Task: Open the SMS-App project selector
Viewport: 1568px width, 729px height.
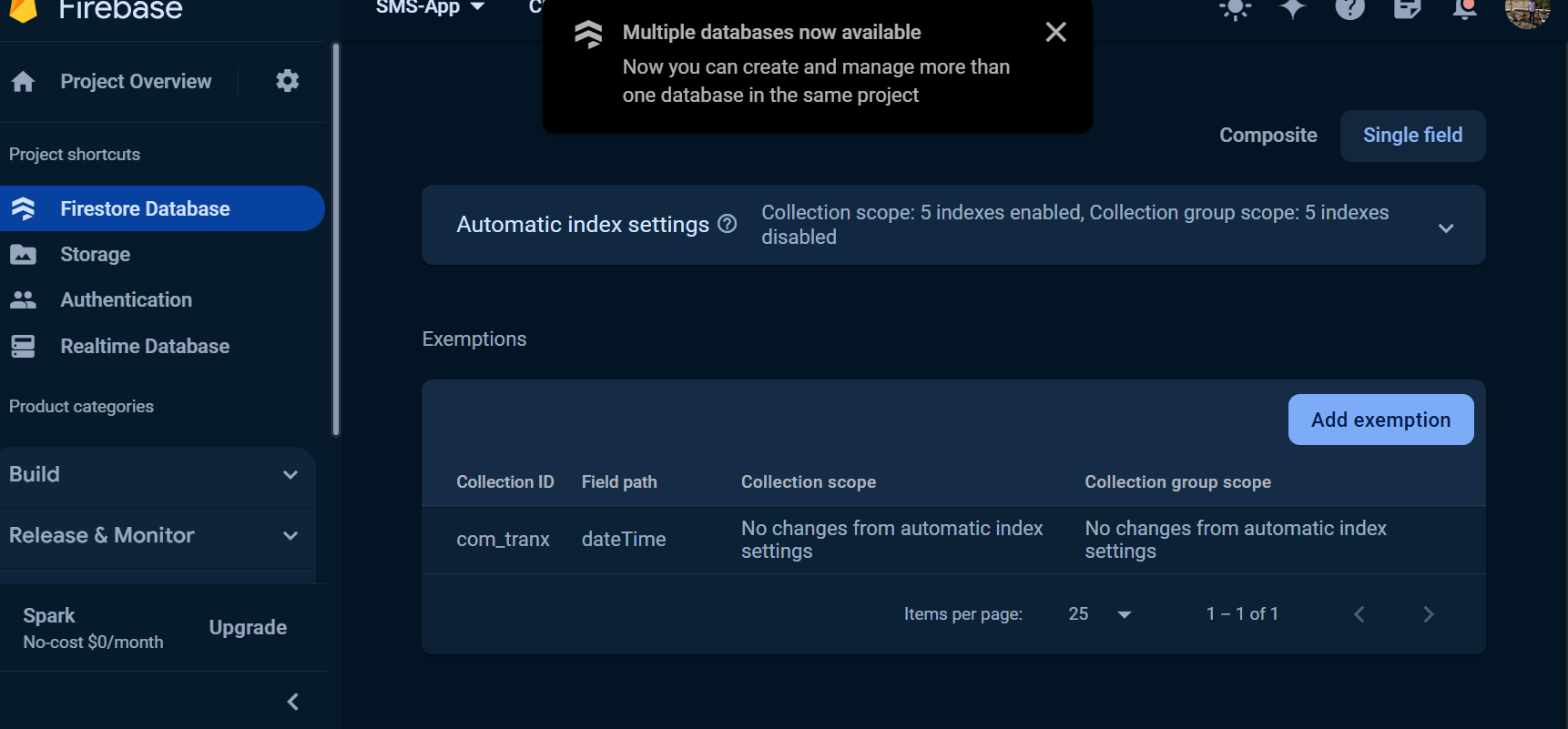Action: 430,8
